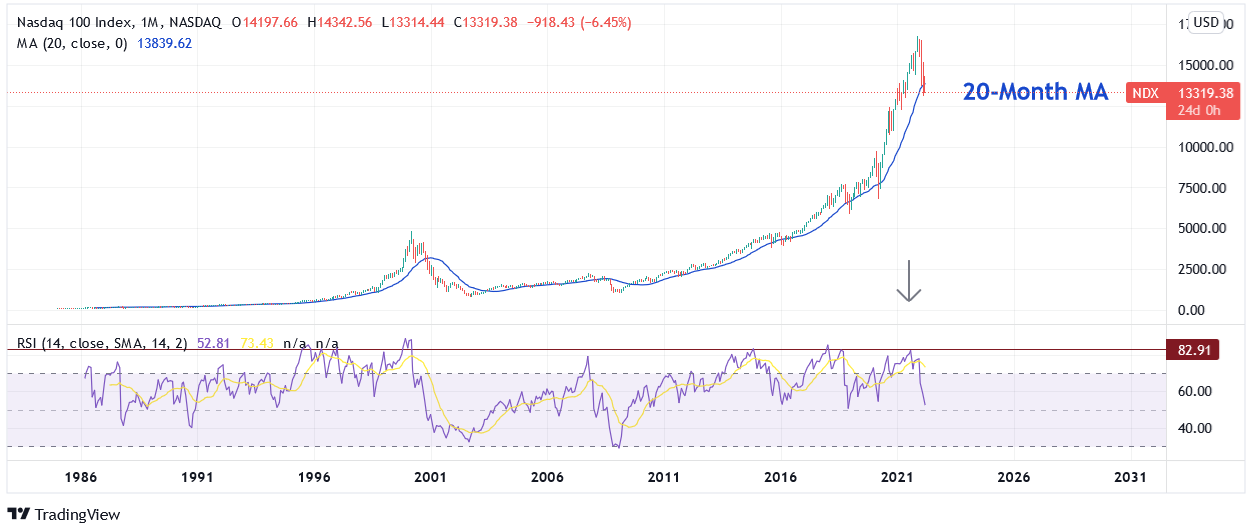Select the 20-Month MA text annotation
Image resolution: width=1253 pixels, height=530 pixels.
coord(1036,92)
